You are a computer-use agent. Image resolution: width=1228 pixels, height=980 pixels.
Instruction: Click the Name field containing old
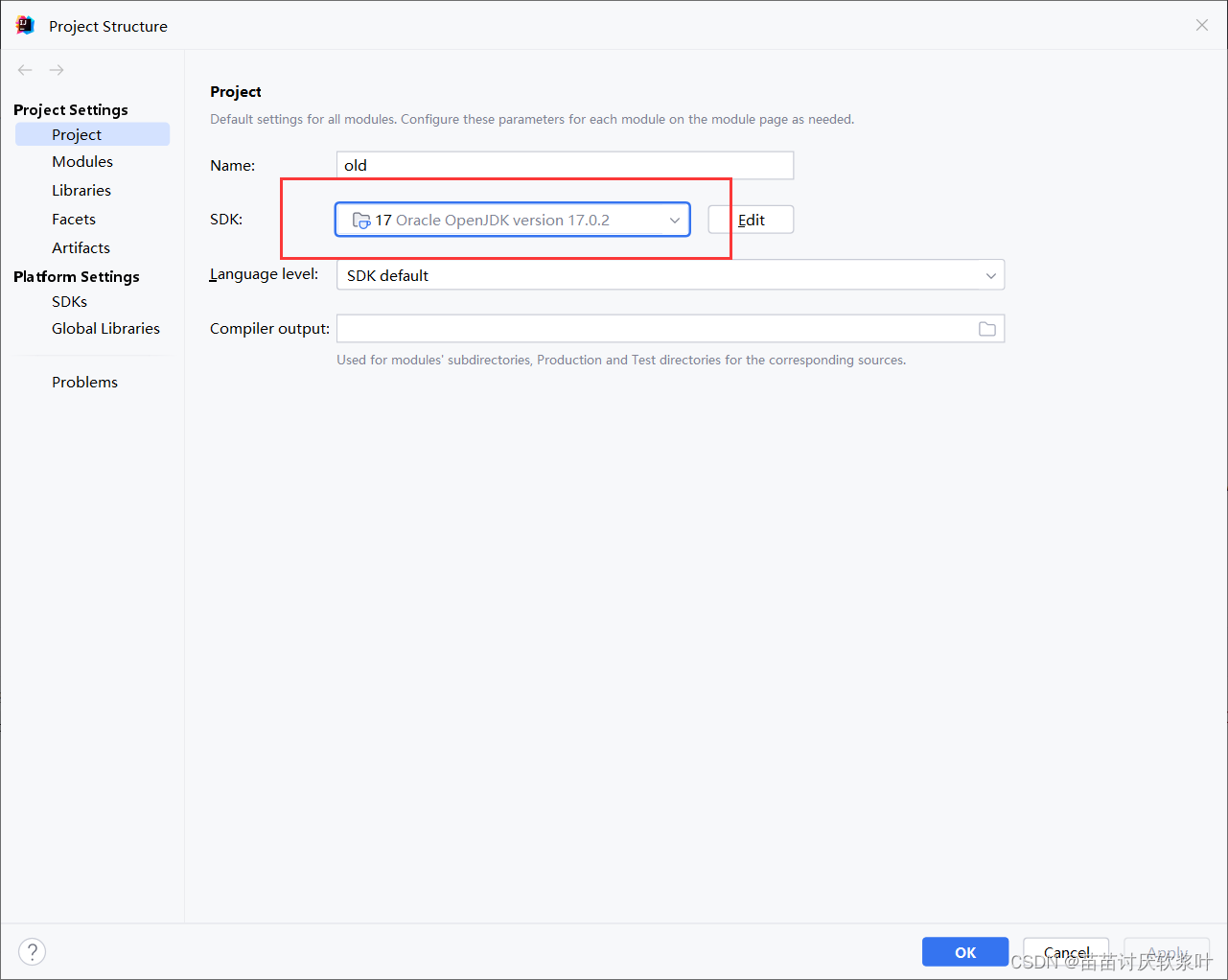point(565,165)
